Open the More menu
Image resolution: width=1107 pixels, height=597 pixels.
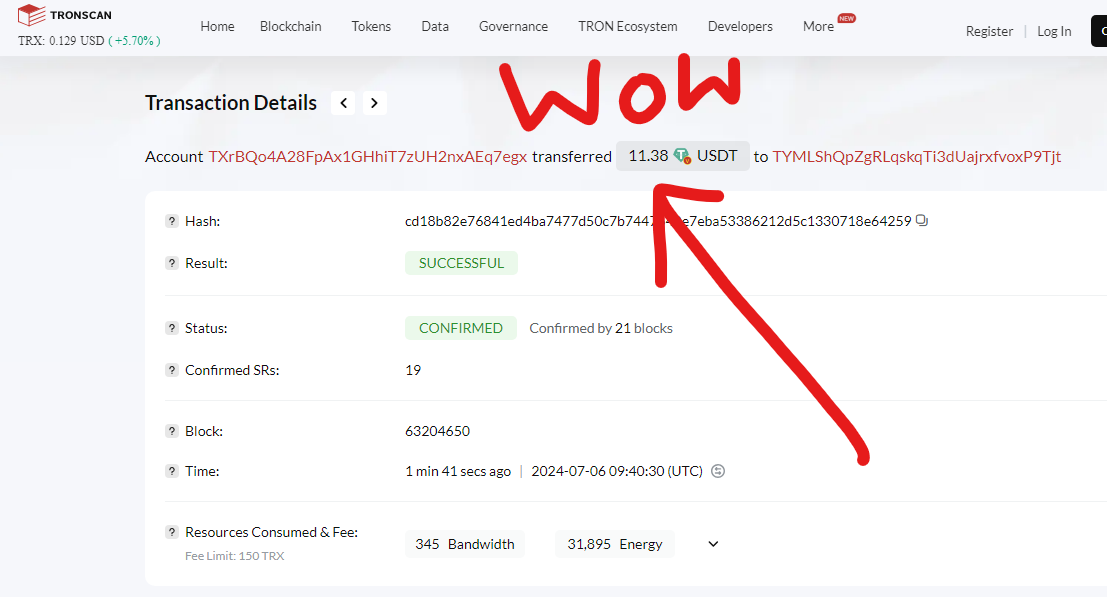(x=818, y=26)
